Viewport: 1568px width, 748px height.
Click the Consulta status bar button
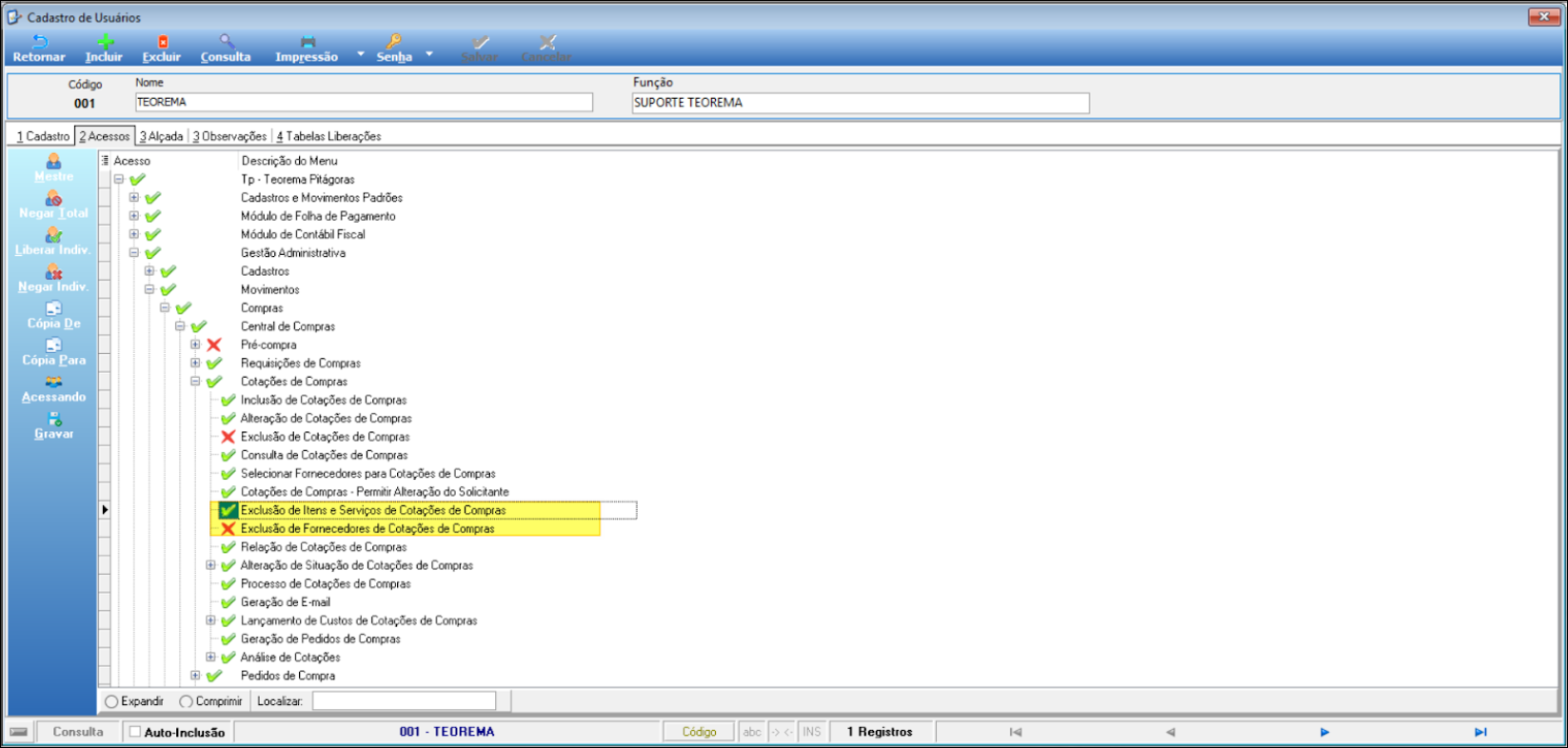click(78, 732)
